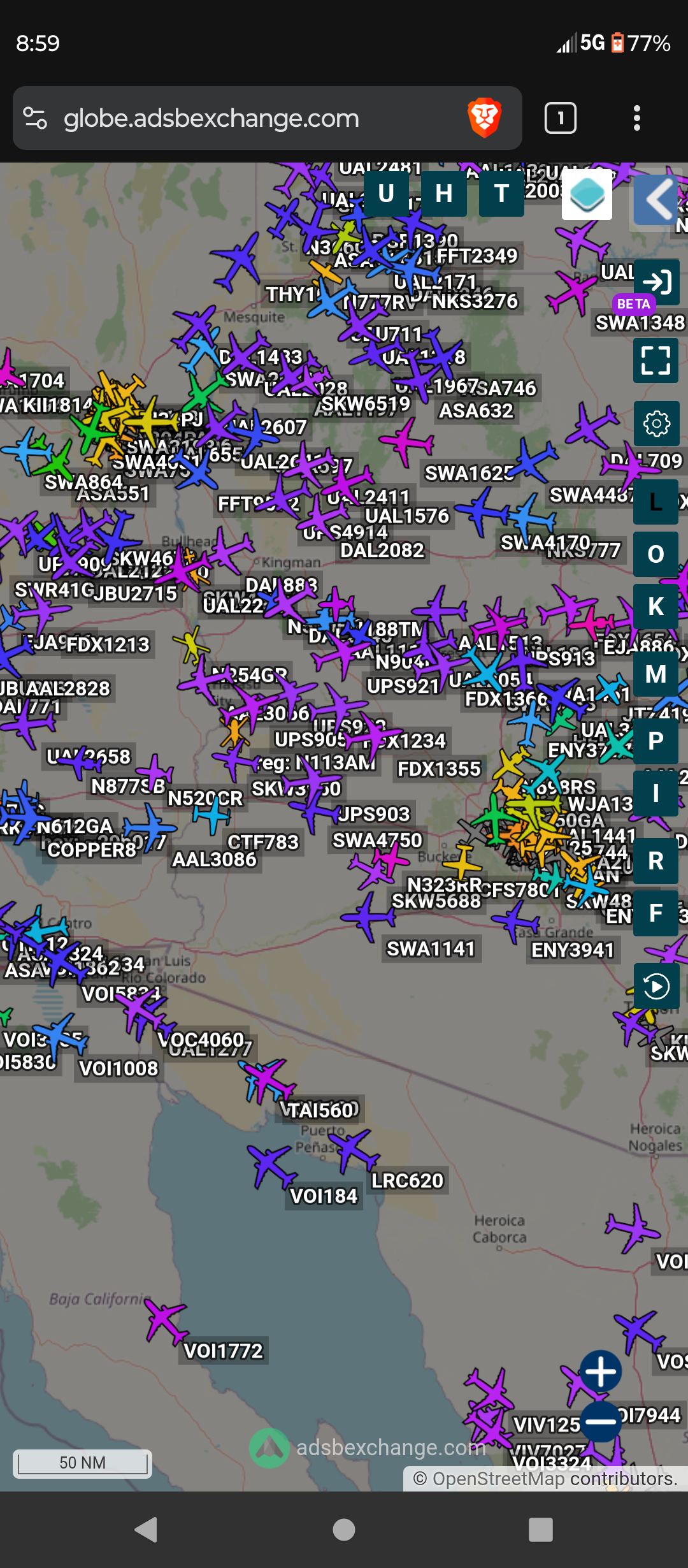Toggle the F map button
Screen dimensions: 688x1568
656,913
